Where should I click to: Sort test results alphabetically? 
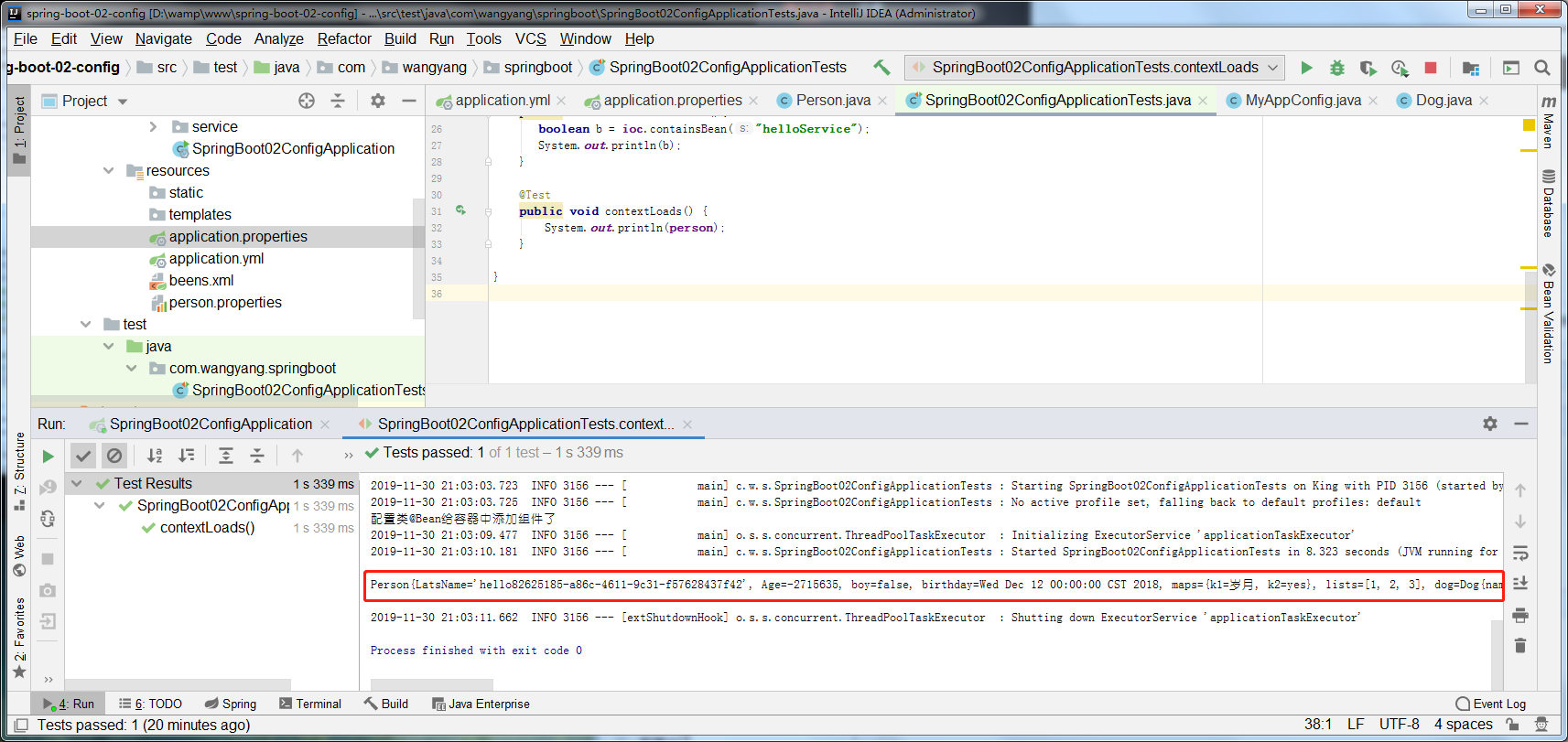(155, 455)
